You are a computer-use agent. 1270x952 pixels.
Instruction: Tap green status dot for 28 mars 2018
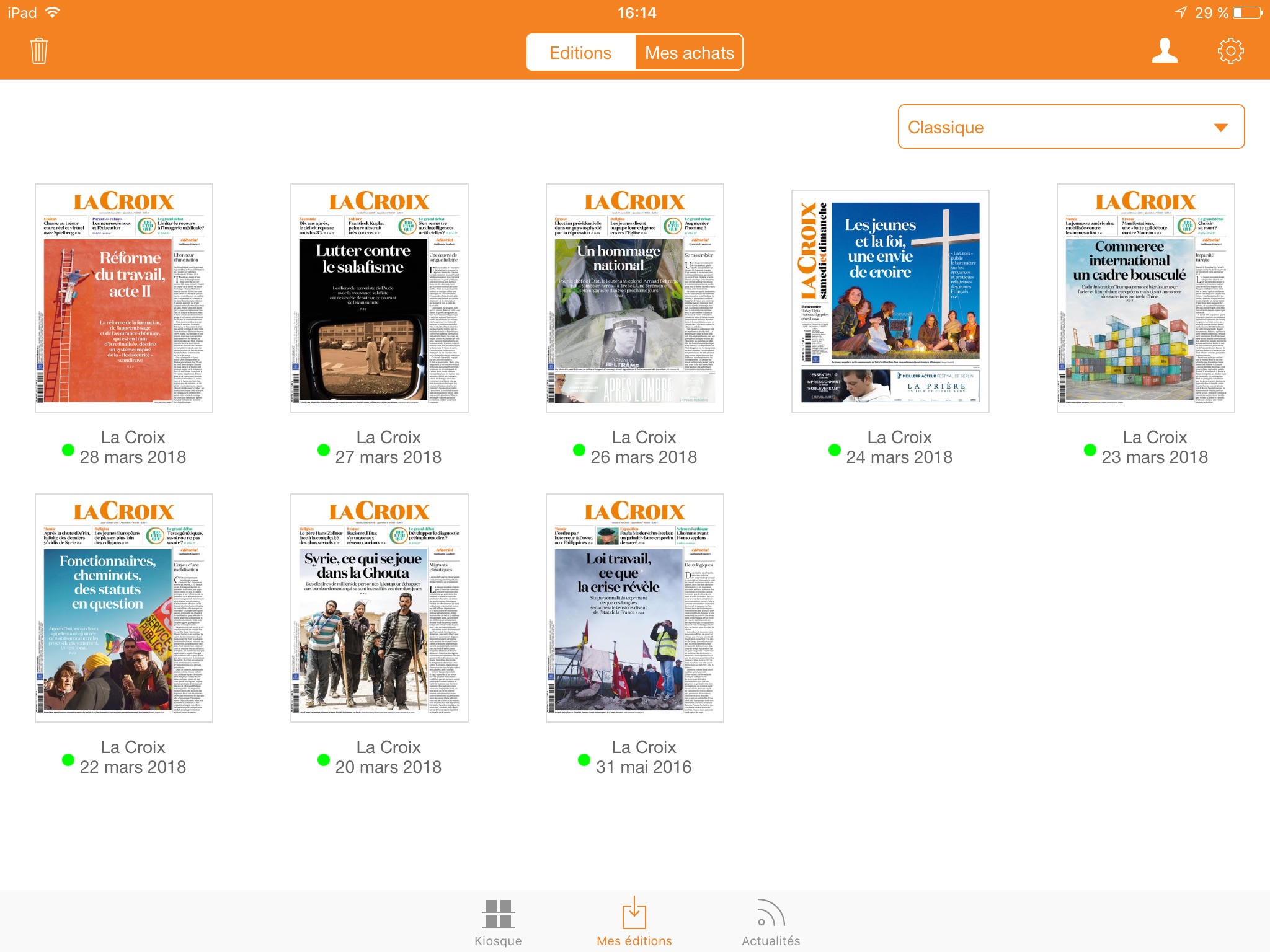coord(68,450)
